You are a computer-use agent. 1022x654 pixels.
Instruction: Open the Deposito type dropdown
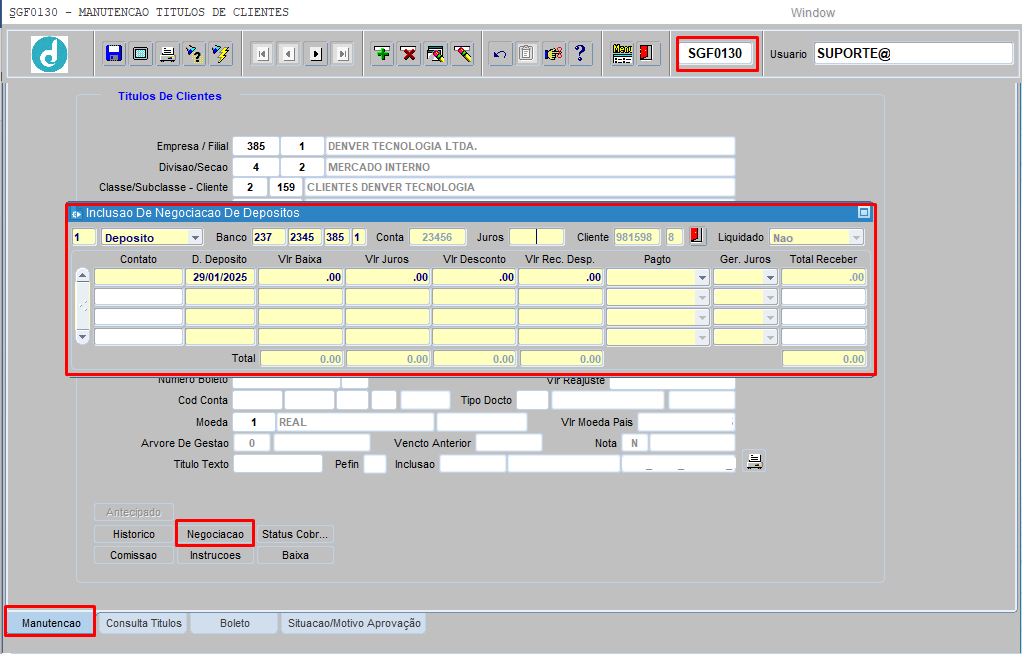194,237
